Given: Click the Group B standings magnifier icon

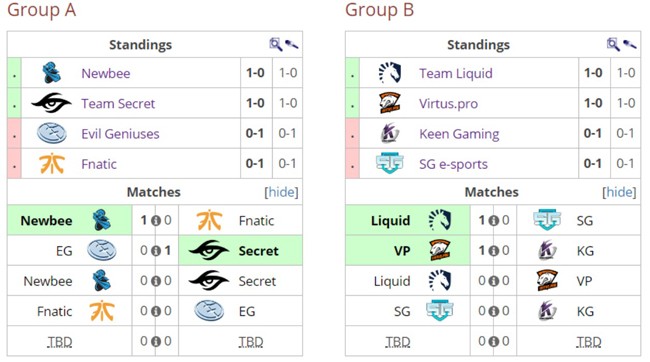Looking at the screenshot, I should 614,44.
